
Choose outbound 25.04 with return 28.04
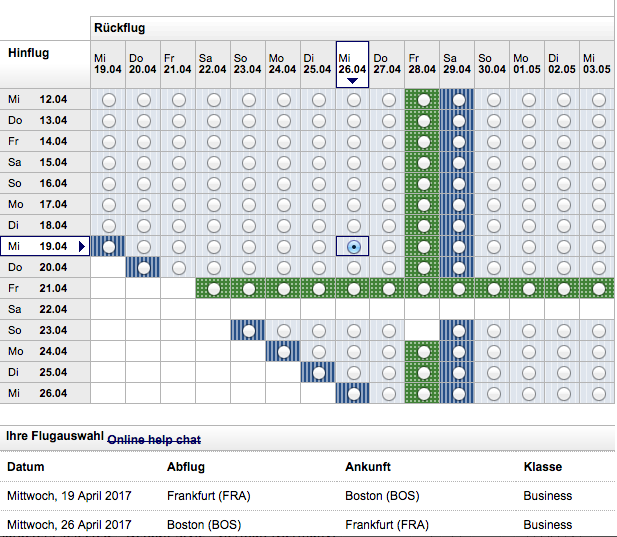pos(424,373)
